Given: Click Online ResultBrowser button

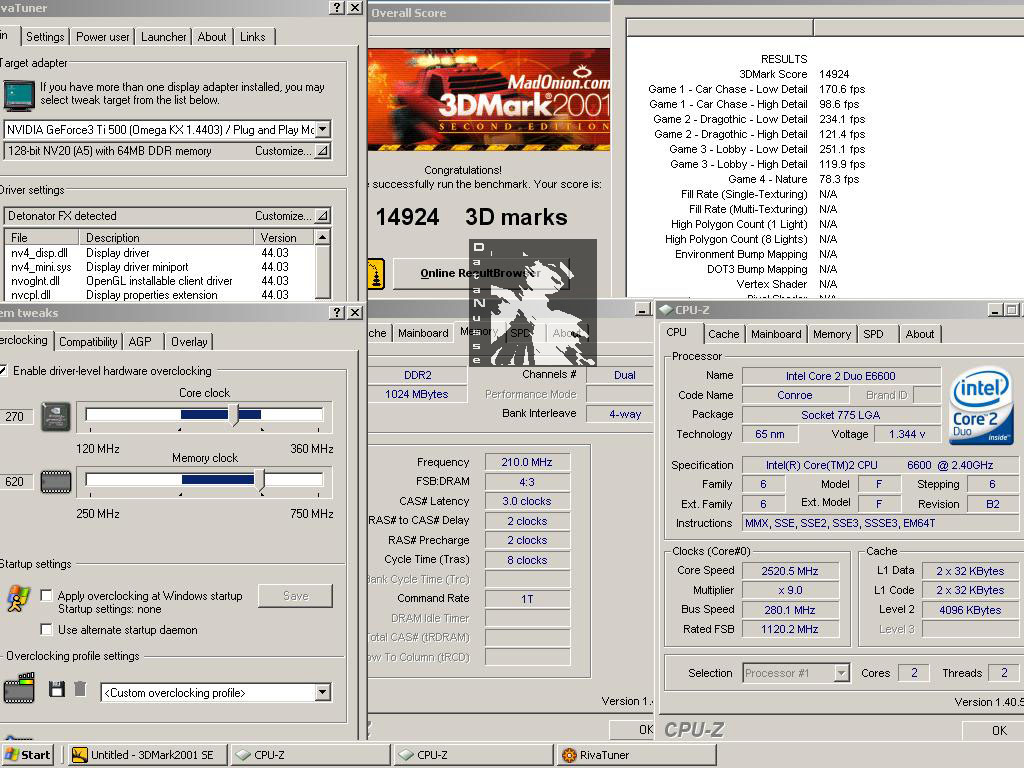Looking at the screenshot, I should 481,273.
